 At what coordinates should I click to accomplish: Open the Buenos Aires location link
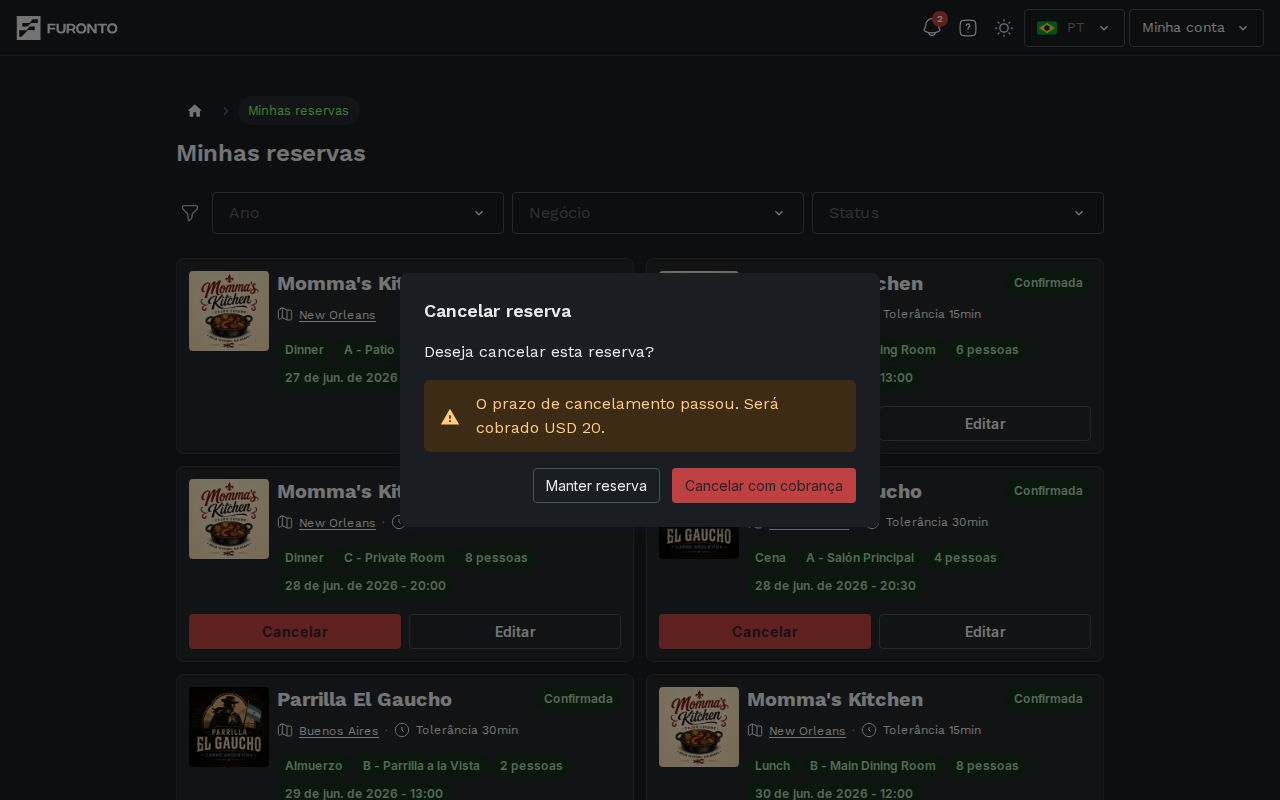[x=339, y=731]
